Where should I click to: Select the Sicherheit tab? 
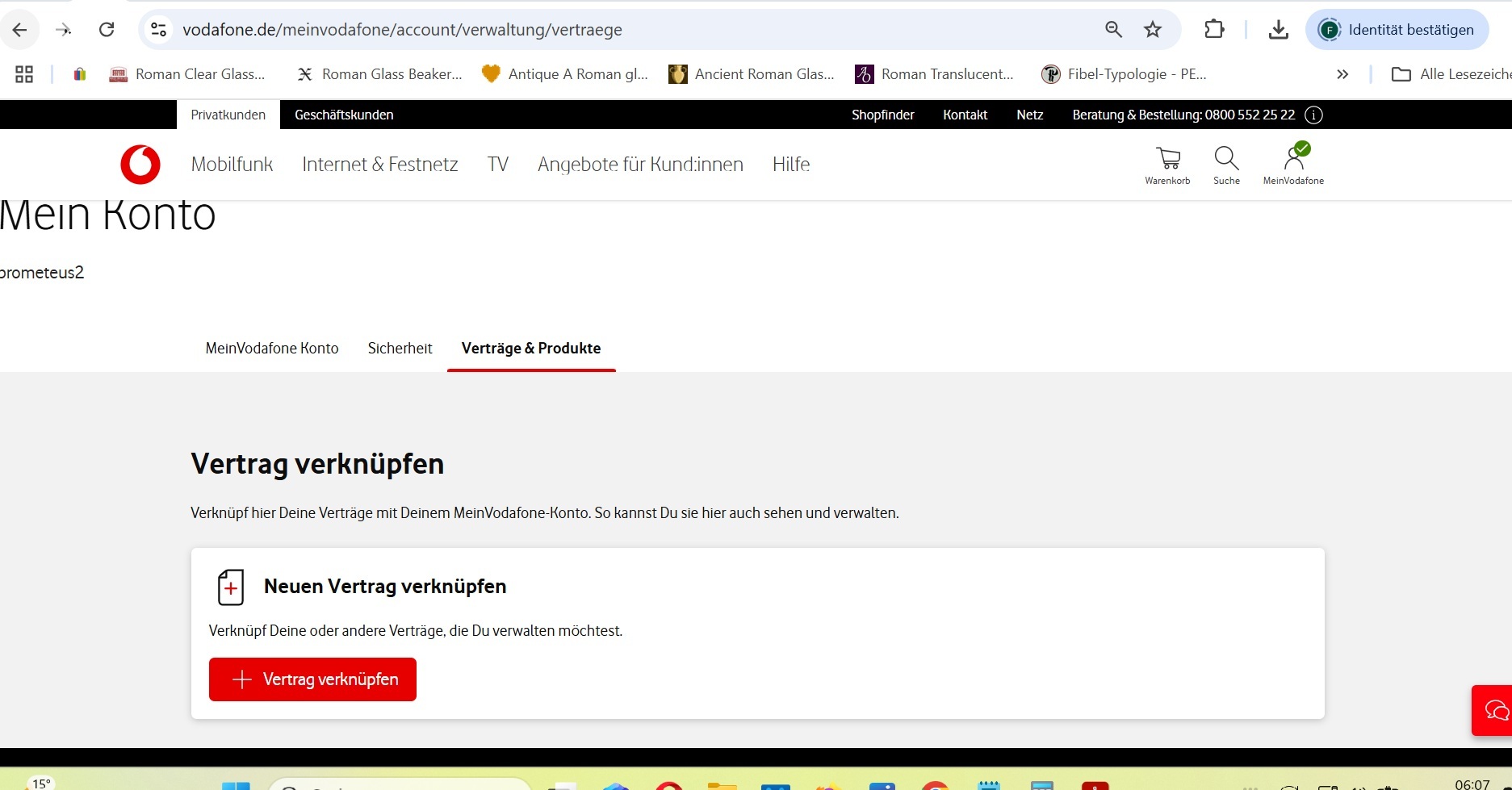[400, 349]
